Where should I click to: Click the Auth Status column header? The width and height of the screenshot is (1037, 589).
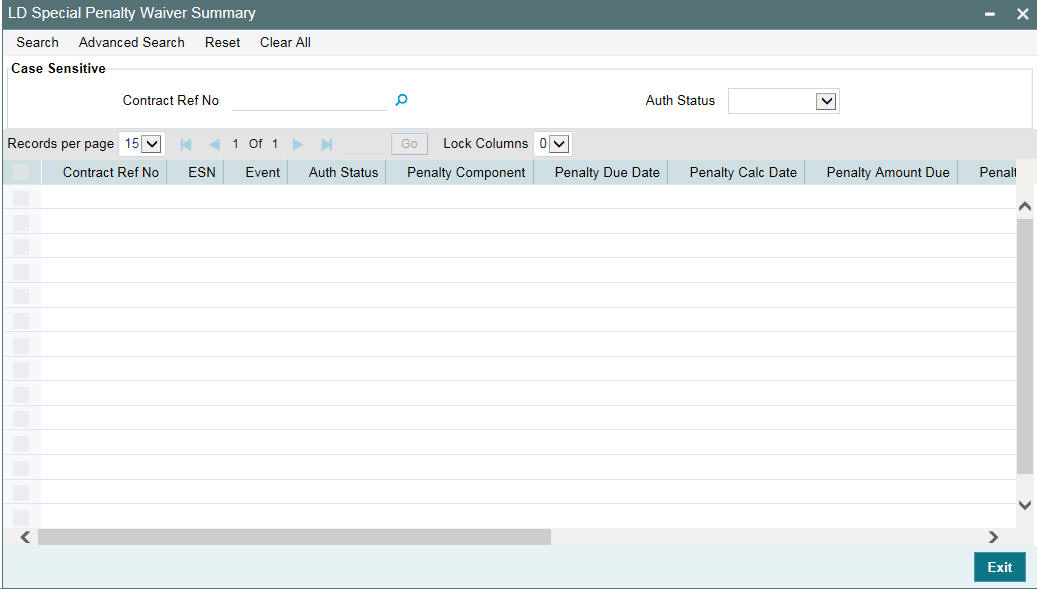pos(337,173)
